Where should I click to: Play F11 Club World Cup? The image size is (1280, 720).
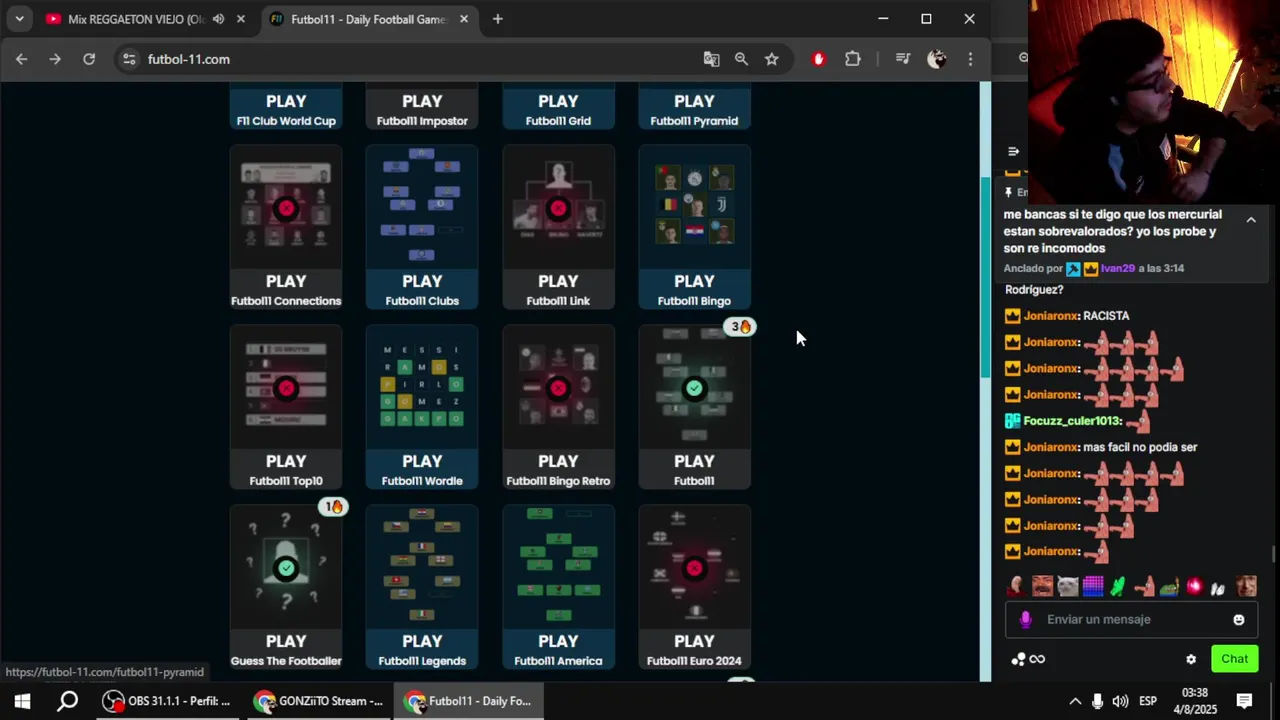(x=286, y=108)
